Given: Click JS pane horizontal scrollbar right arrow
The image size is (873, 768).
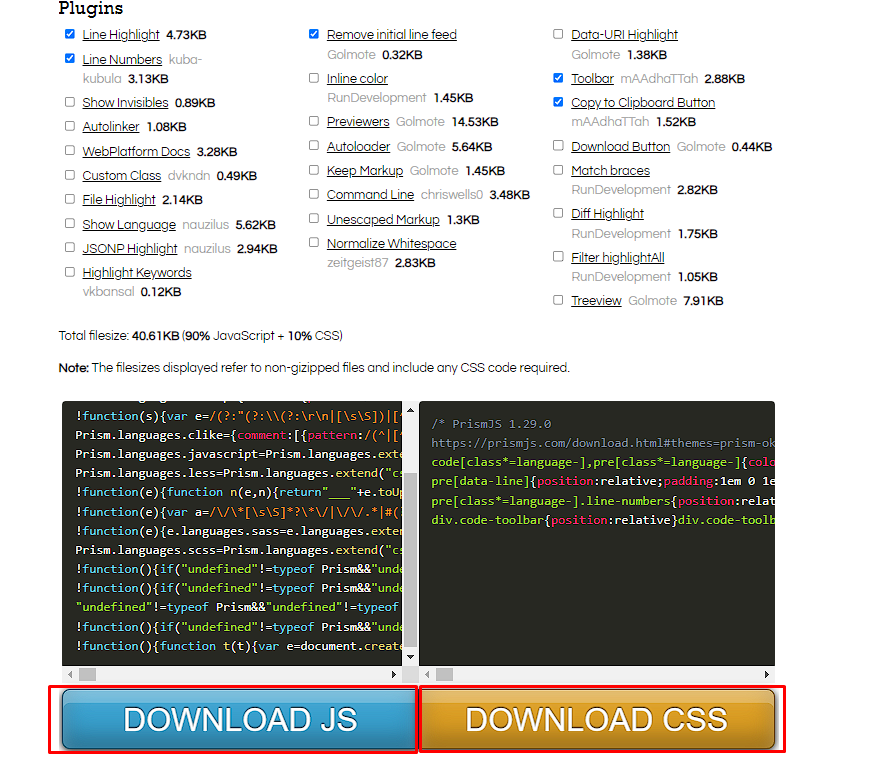Looking at the screenshot, I should point(394,674).
